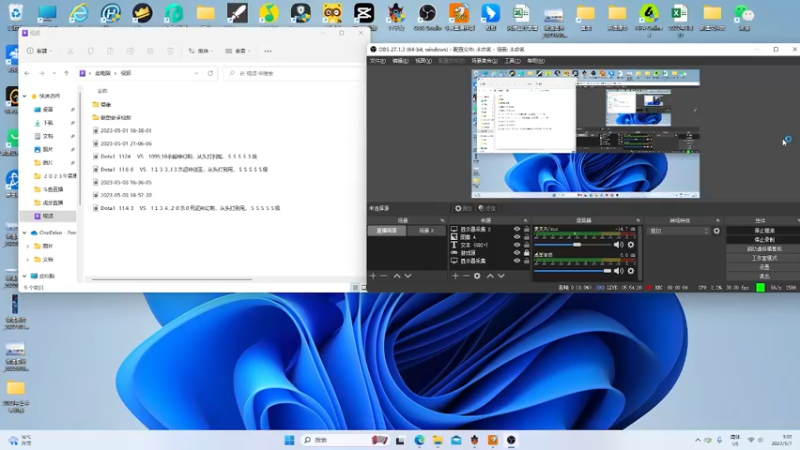This screenshot has height=450, width=800.
Task: Open OBS 工具(T) menu
Action: [512, 61]
